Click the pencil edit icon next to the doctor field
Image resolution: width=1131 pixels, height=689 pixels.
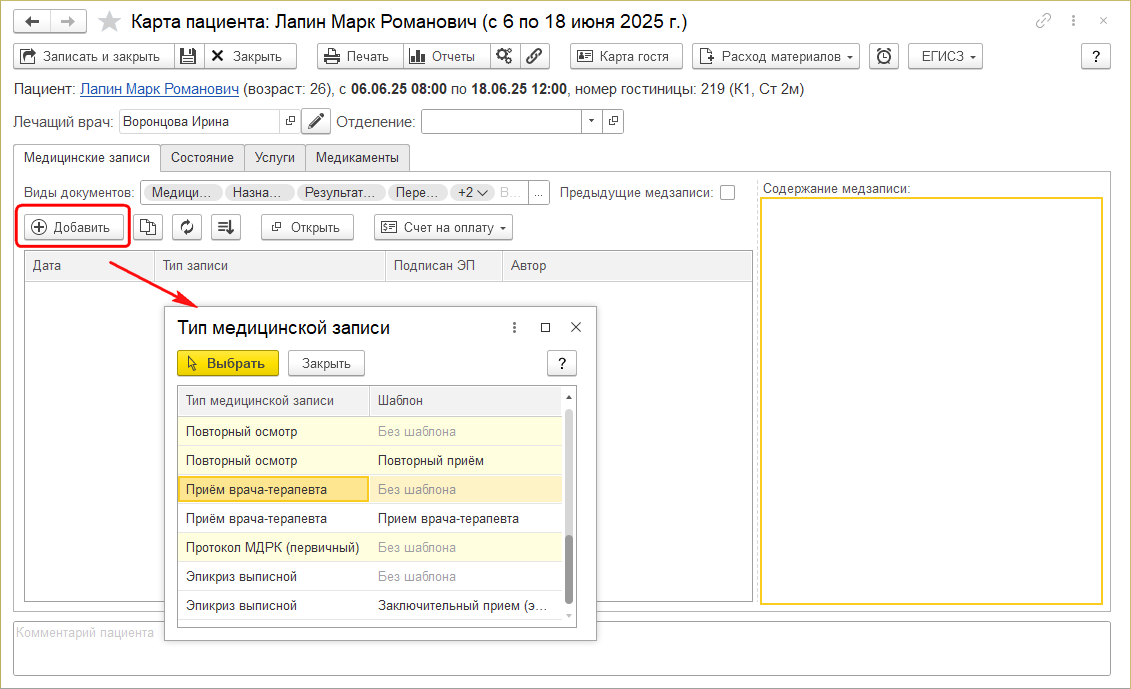tap(316, 122)
